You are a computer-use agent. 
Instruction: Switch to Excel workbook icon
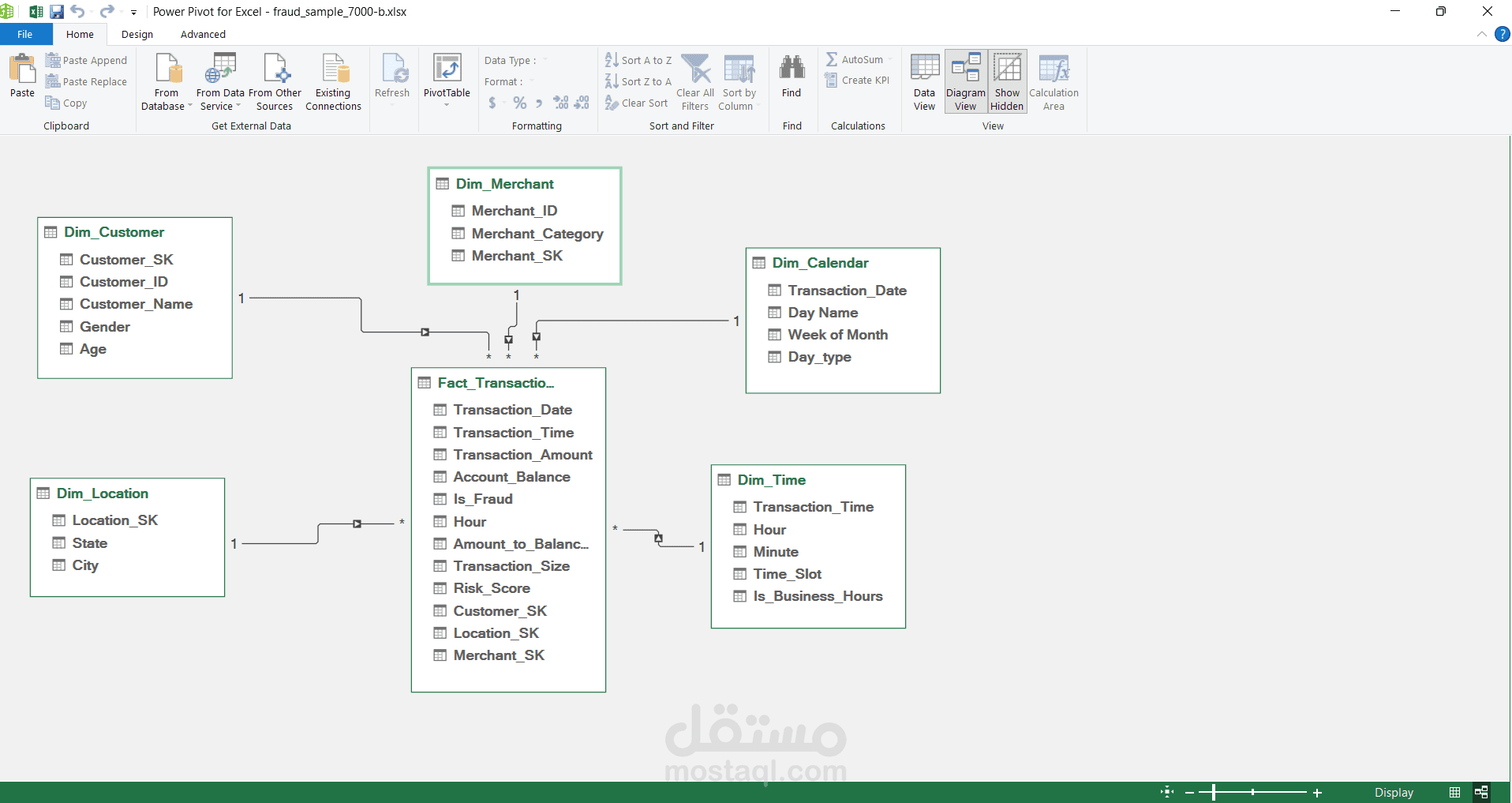click(x=36, y=11)
